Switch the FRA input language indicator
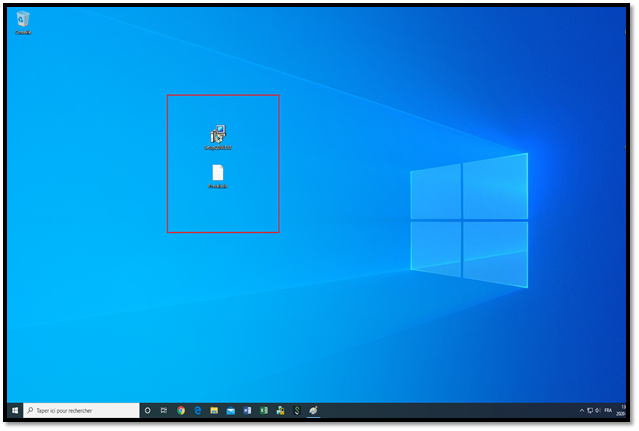This screenshot has width=639, height=431. [608, 410]
